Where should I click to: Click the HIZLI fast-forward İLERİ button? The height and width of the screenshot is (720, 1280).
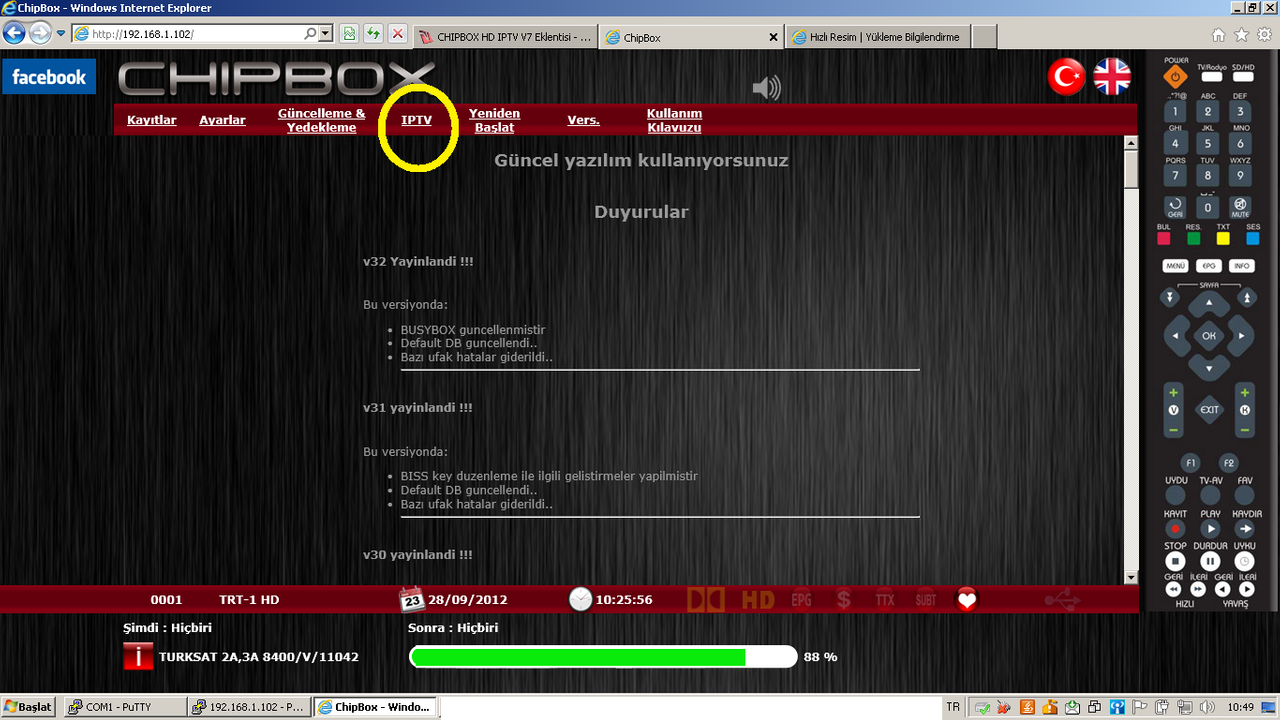tap(1197, 590)
